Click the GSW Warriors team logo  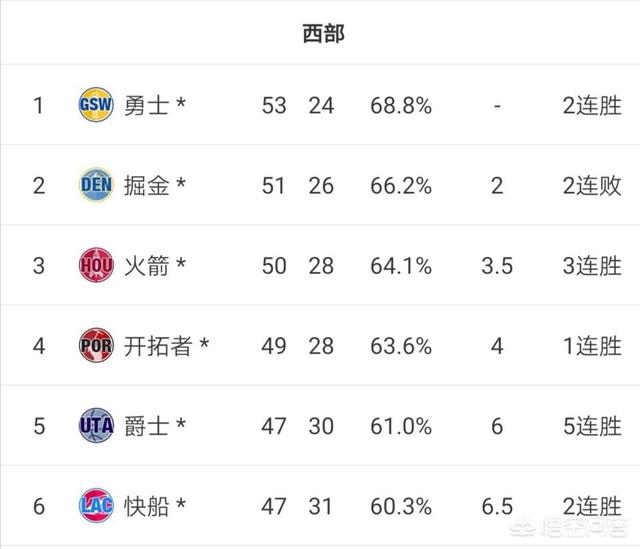click(x=96, y=105)
